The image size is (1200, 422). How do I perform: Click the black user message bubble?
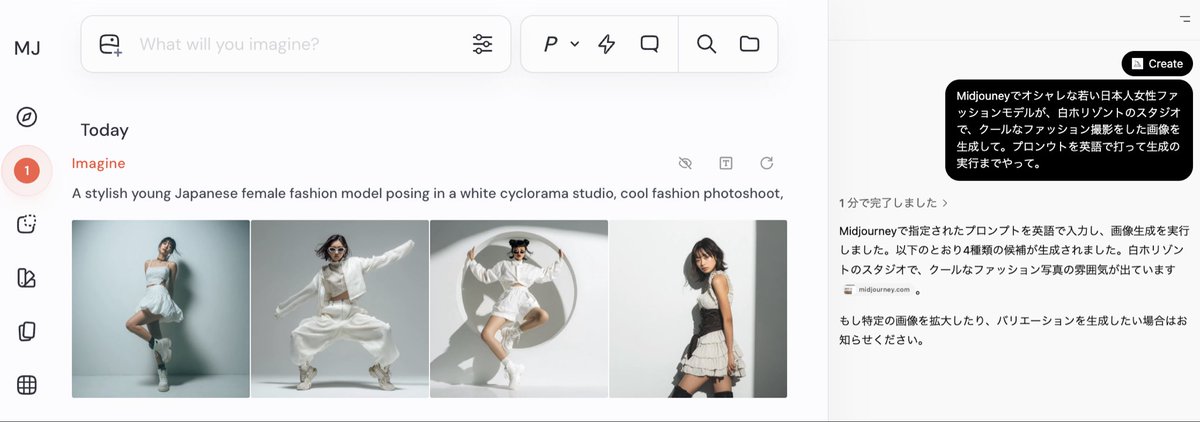(1068, 130)
